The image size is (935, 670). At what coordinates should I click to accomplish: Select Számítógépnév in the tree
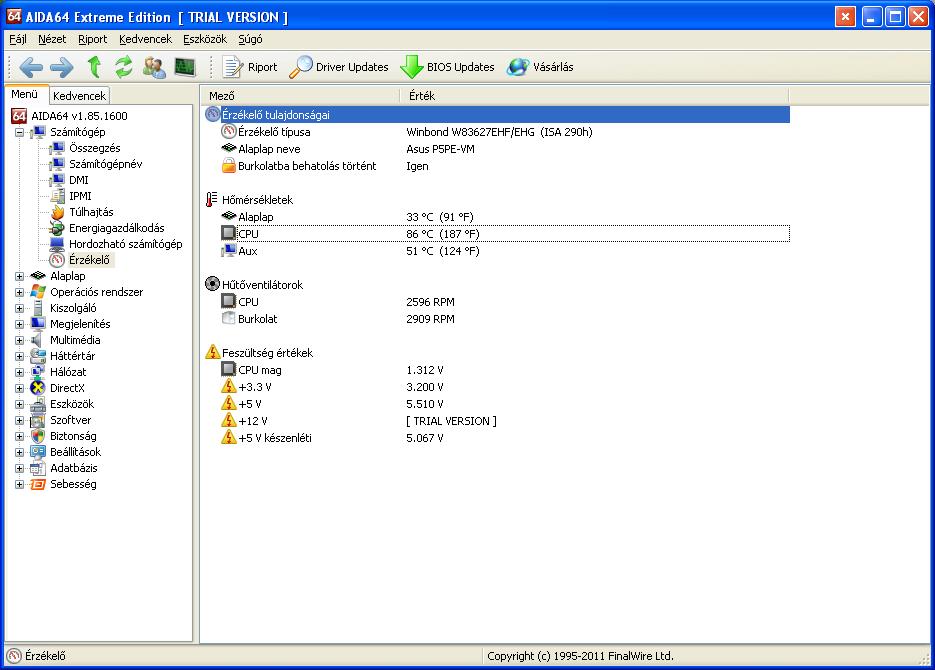point(106,164)
